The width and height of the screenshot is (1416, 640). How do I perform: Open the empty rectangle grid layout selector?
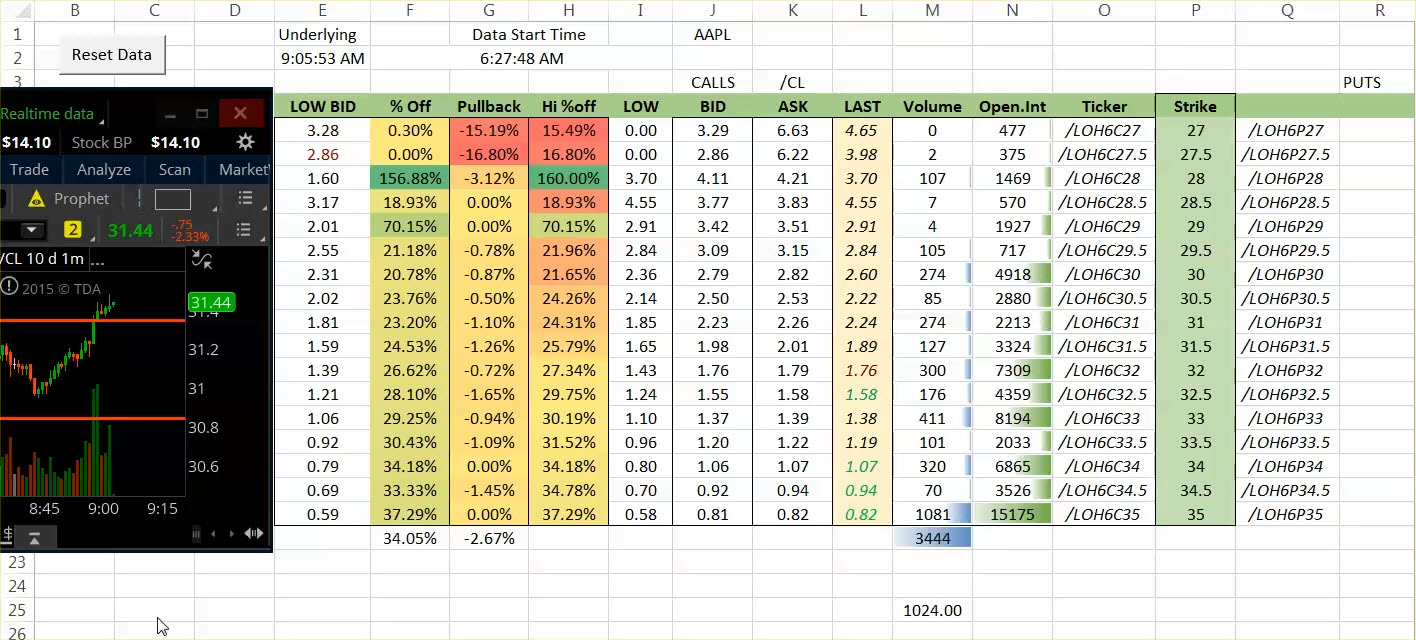[172, 199]
